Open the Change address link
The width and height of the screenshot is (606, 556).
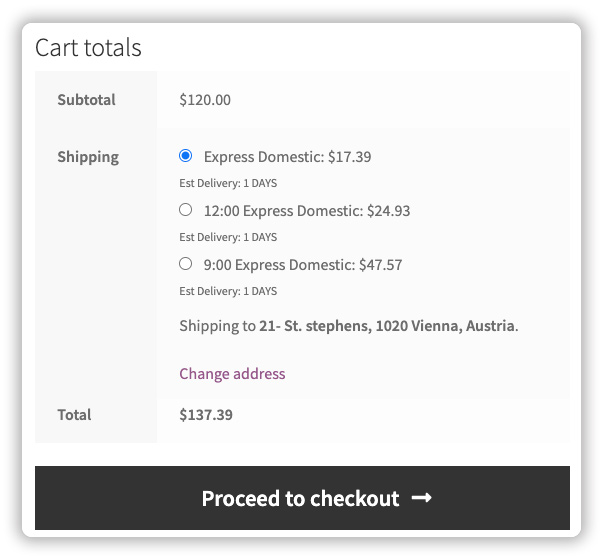[x=232, y=373]
